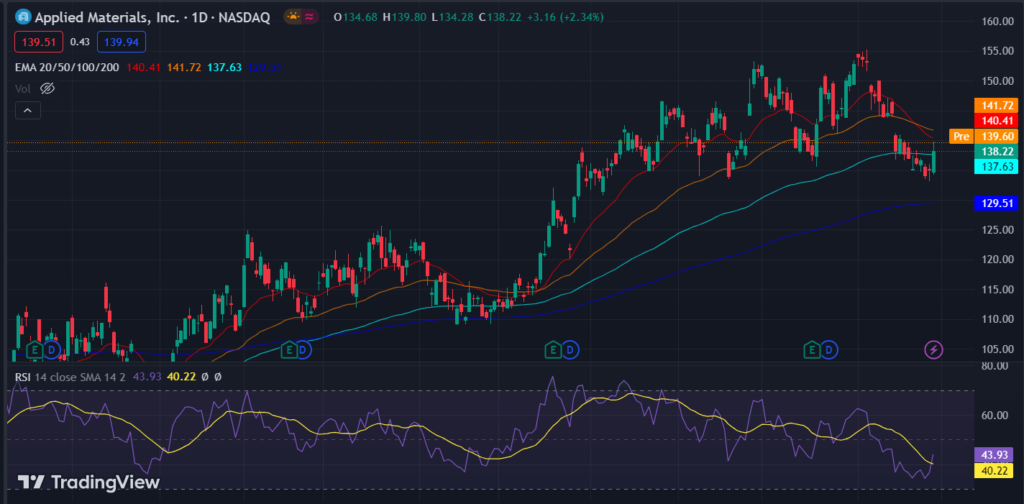Click the blue 129.51 price axis label
This screenshot has height=504, width=1024.
[996, 203]
